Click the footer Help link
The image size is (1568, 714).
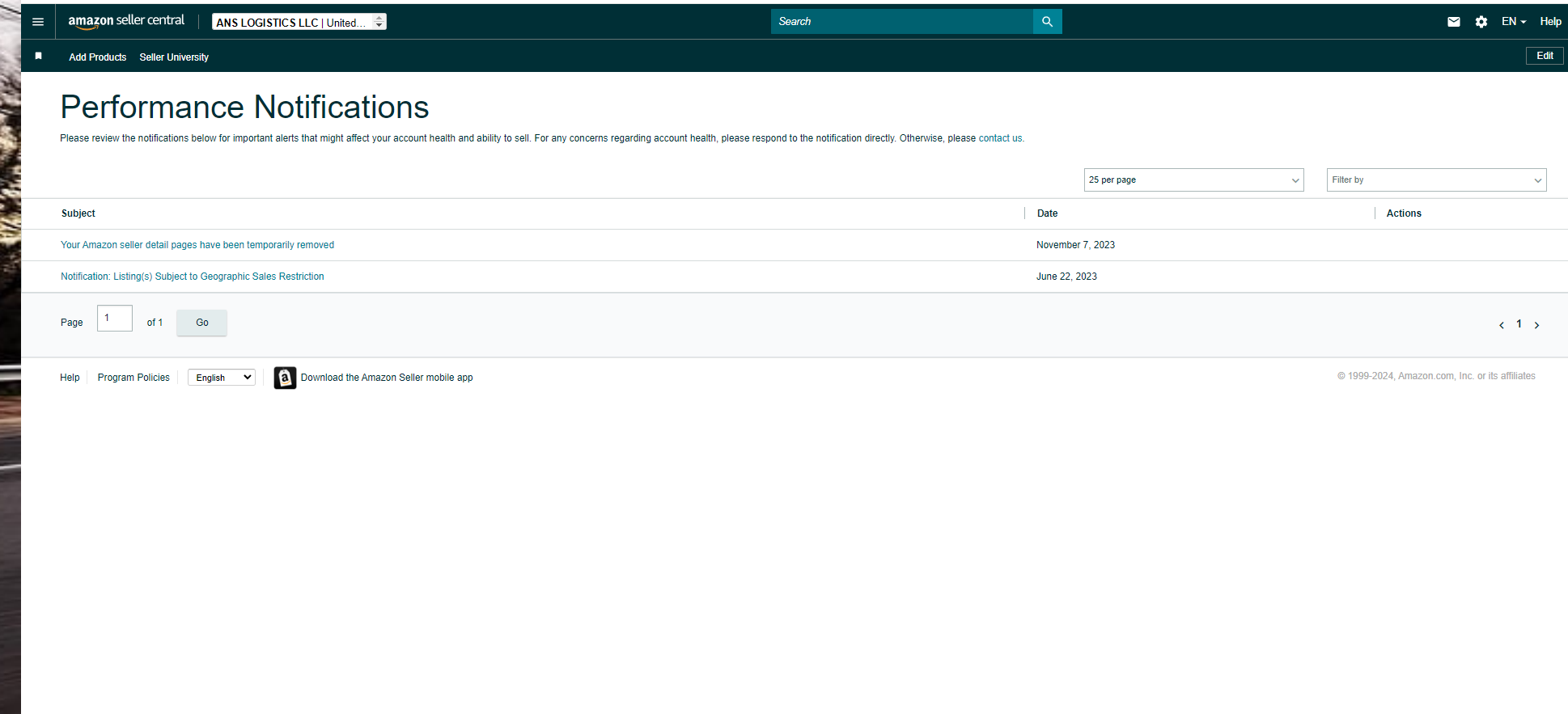tap(70, 378)
